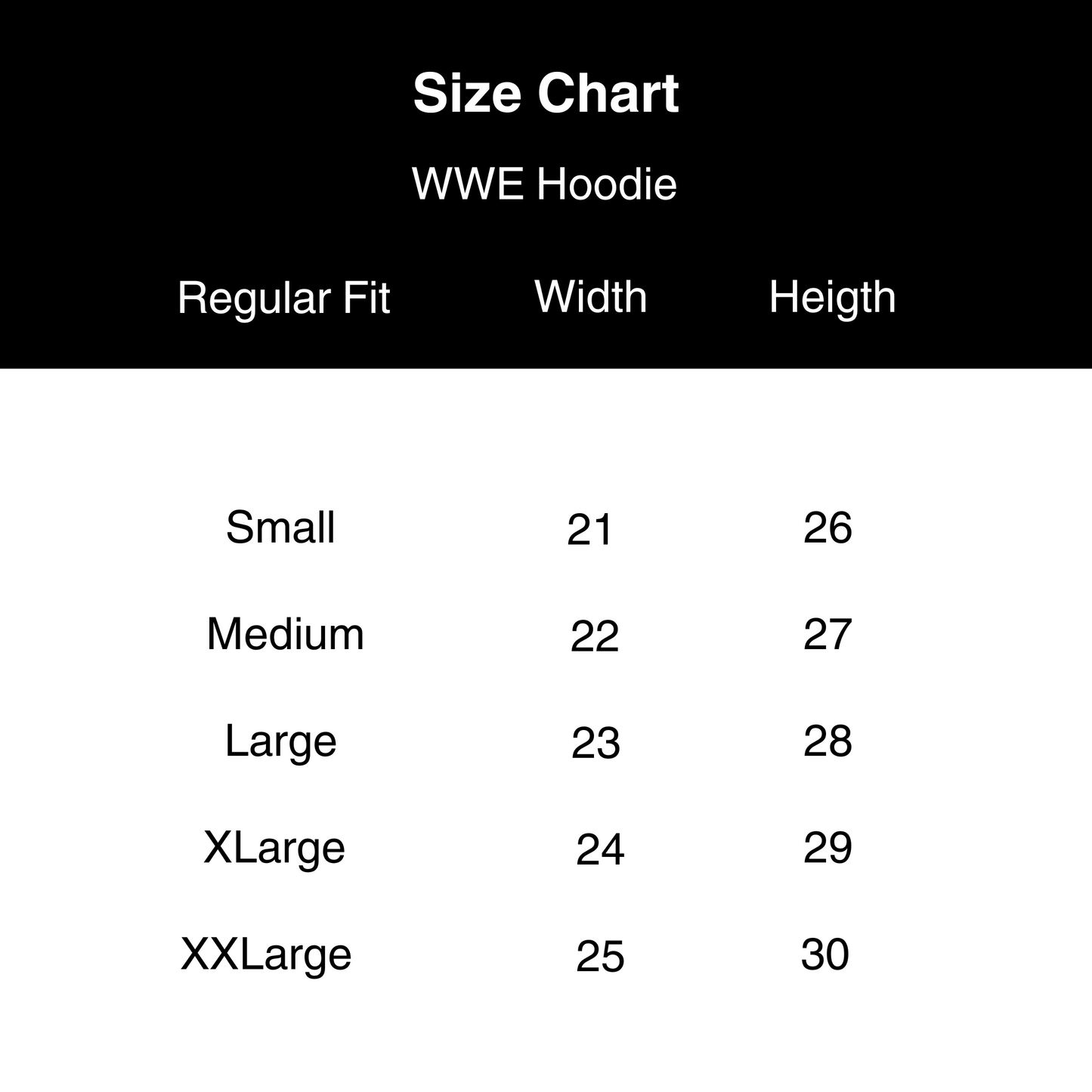The width and height of the screenshot is (1092, 1092).
Task: Select width value 24 for XLarge
Action: 600,850
